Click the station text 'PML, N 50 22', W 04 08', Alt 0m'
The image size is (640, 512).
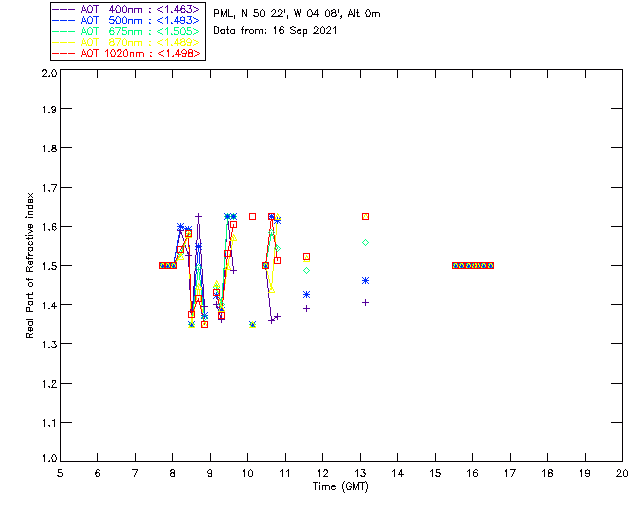pos(297,14)
